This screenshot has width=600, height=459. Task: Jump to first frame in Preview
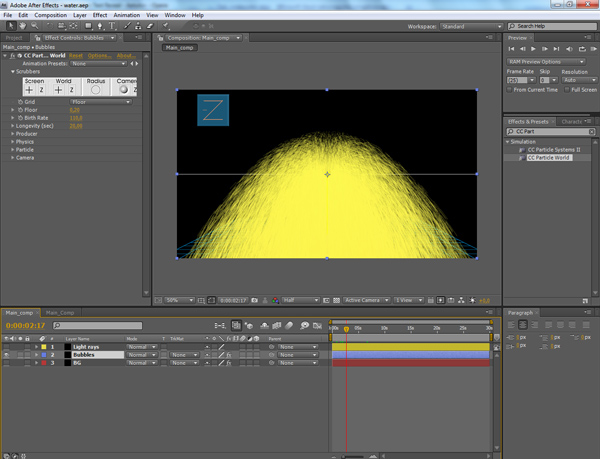point(511,49)
